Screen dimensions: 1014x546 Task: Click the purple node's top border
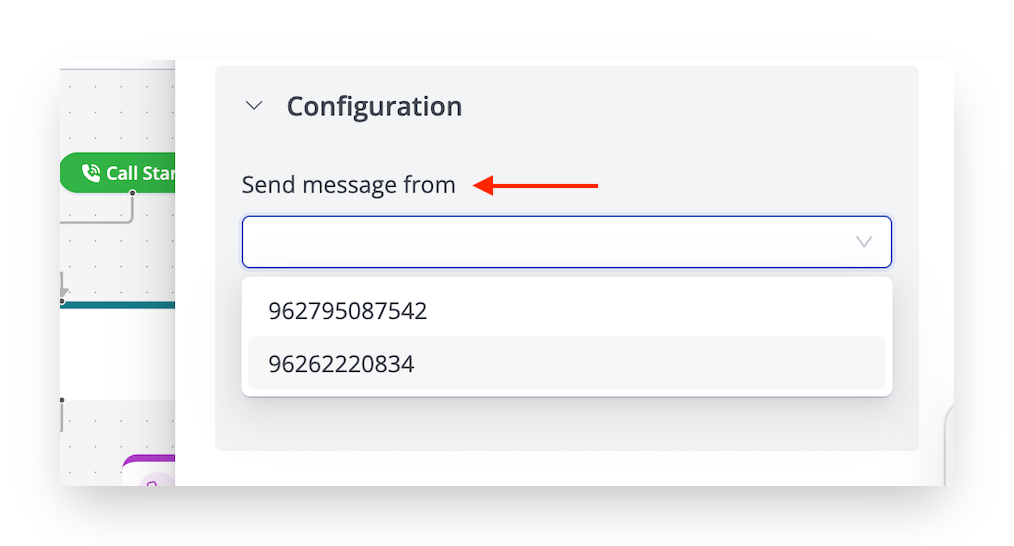pyautogui.click(x=150, y=457)
